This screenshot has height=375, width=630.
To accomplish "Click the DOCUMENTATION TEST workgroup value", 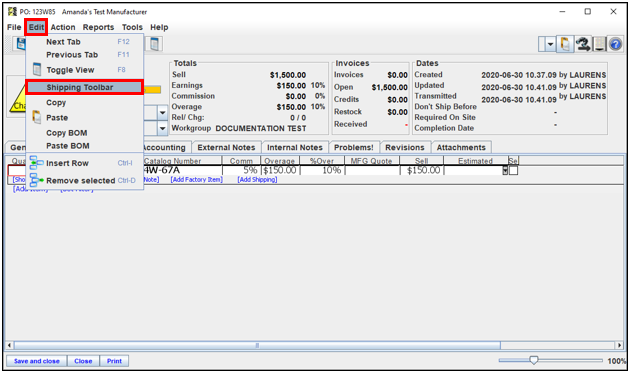I will (261, 129).
